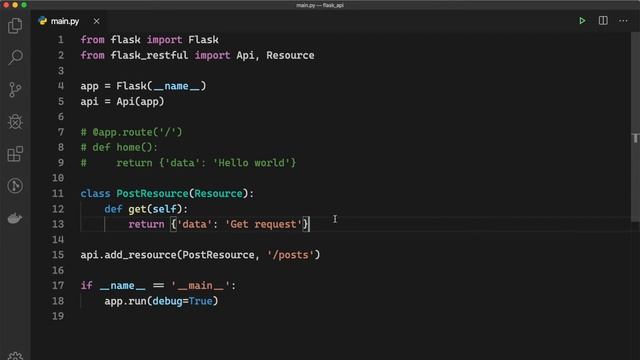Click the 'Resource' base class on line 11
Viewport: 640px width, 360px height.
[x=218, y=193]
